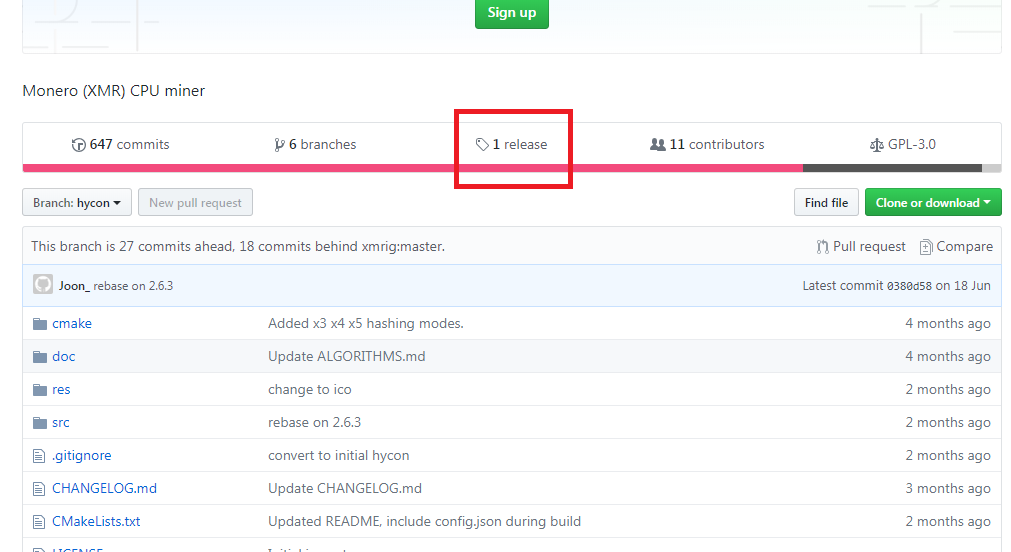Click the cmake folder icon
The image size is (1011, 552).
coord(40,324)
